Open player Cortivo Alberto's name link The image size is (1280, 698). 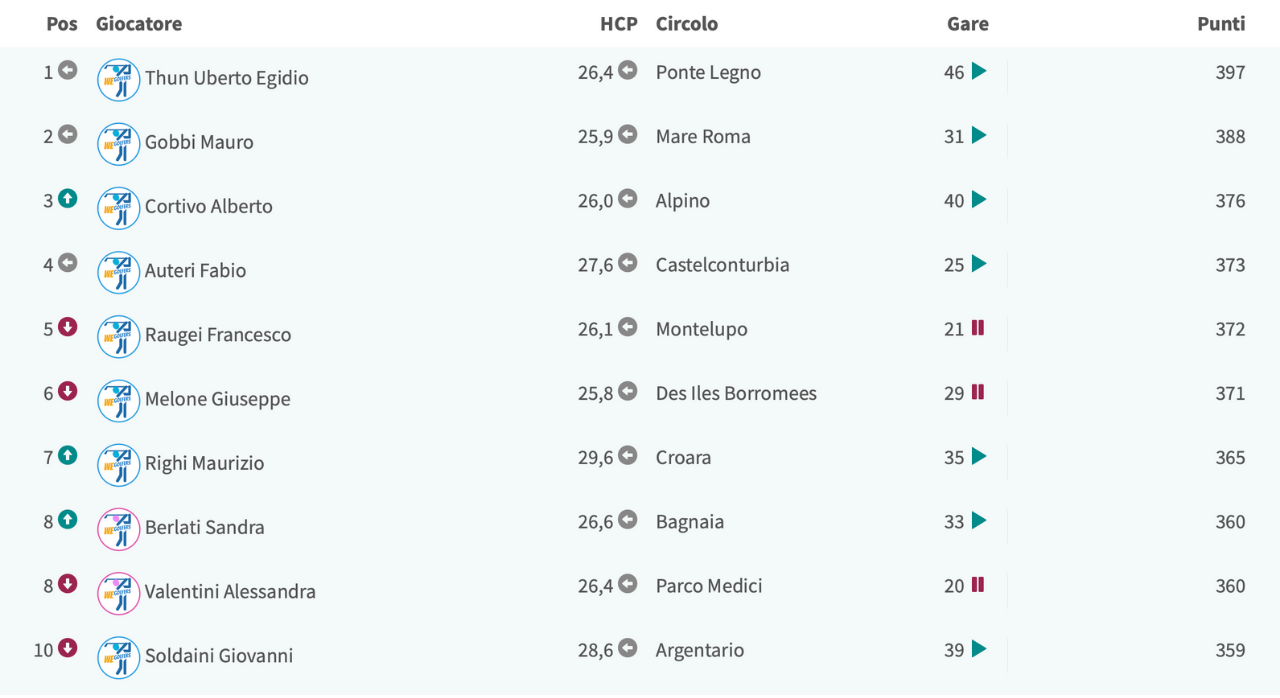[x=209, y=206]
